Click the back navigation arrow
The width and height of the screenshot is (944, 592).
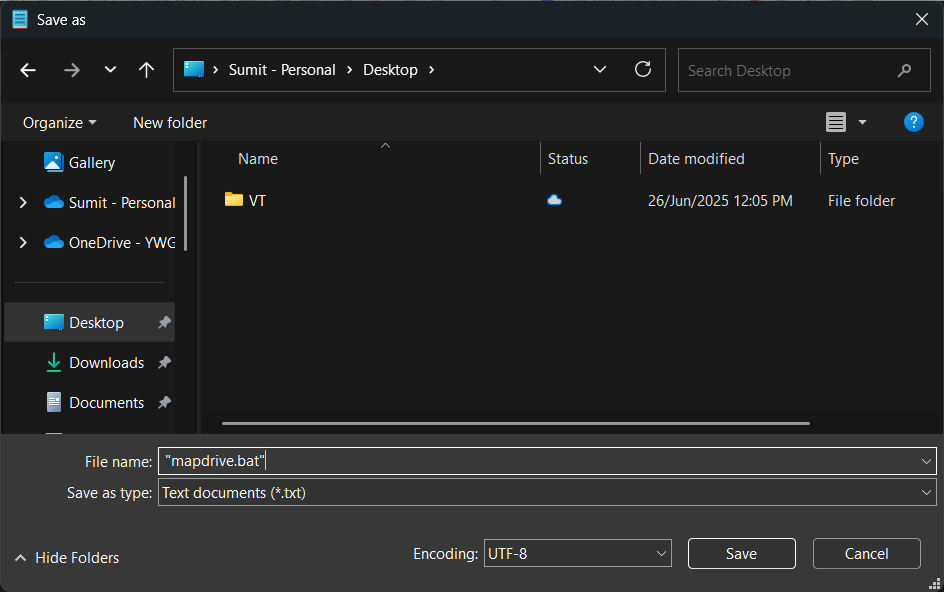(x=27, y=70)
